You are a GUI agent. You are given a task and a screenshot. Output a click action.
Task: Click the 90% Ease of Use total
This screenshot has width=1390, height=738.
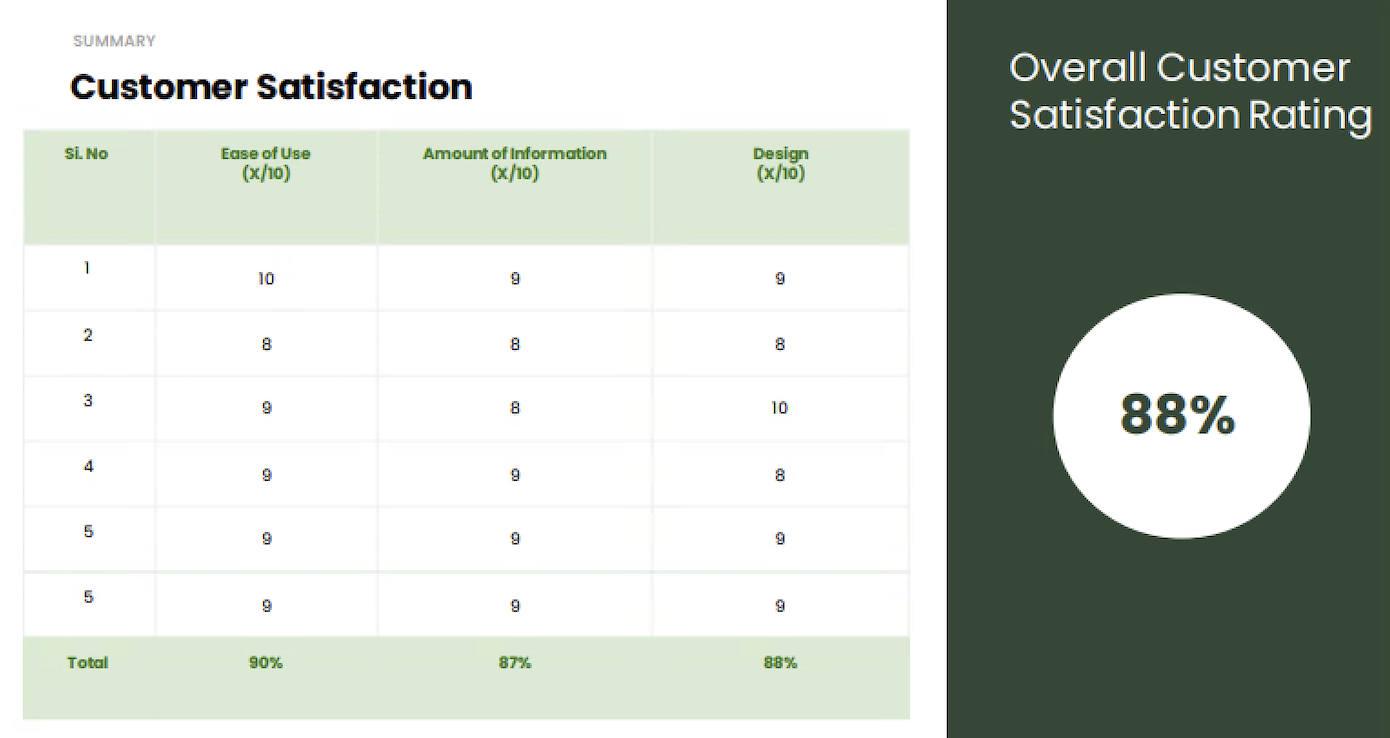266,662
